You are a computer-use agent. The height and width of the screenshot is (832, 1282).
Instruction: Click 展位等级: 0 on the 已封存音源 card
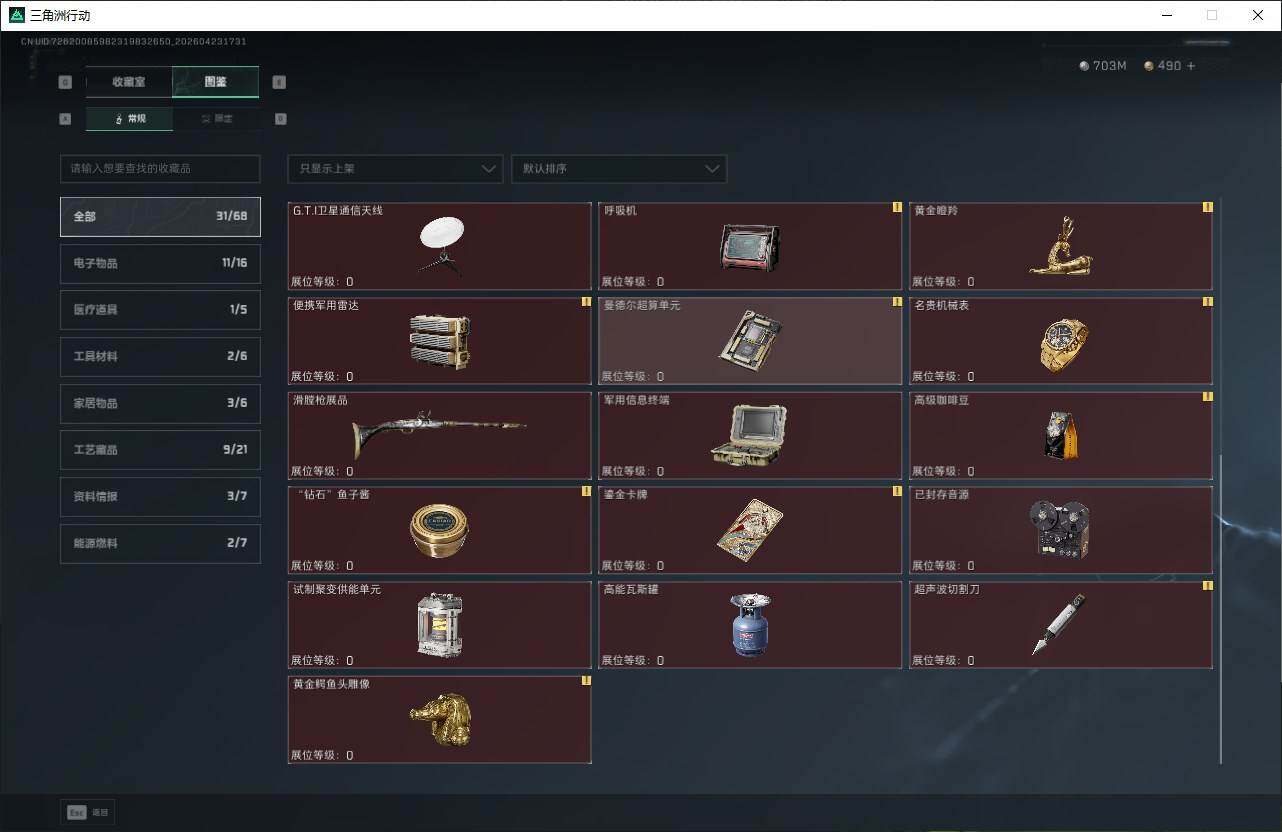click(x=943, y=566)
